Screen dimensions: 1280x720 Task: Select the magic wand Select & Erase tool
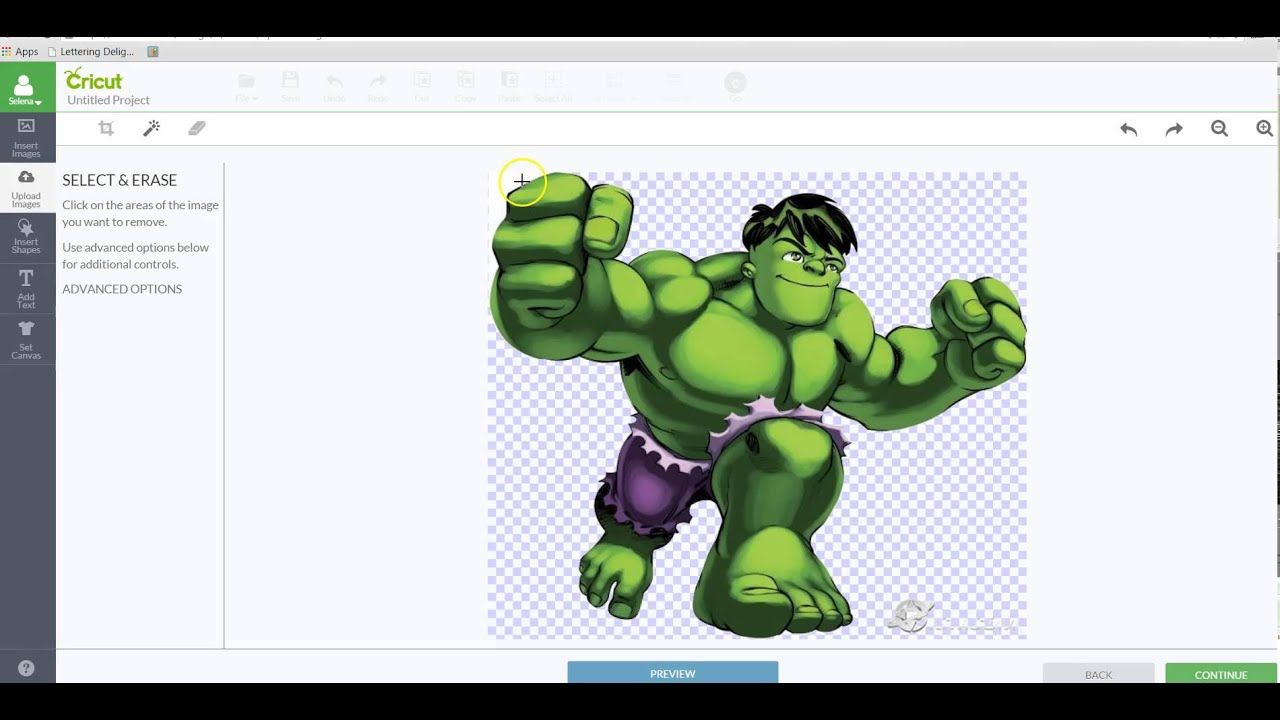152,128
